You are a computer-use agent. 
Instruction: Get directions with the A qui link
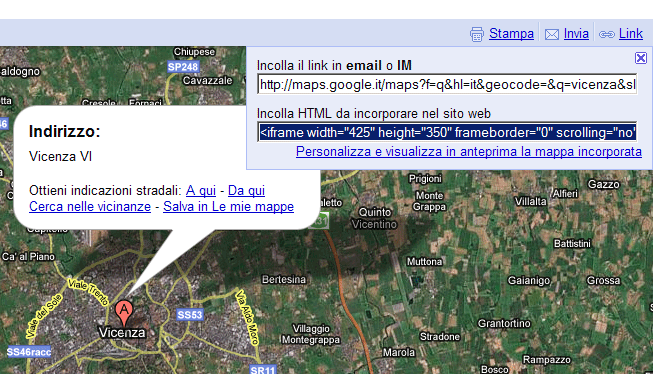(x=201, y=190)
